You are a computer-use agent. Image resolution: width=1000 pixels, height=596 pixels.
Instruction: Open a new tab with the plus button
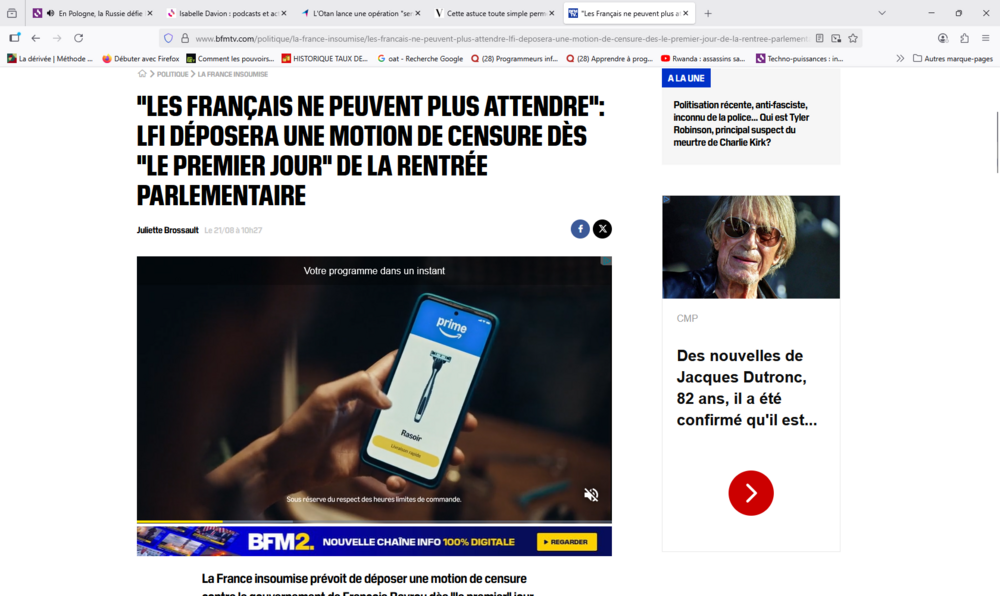point(708,13)
